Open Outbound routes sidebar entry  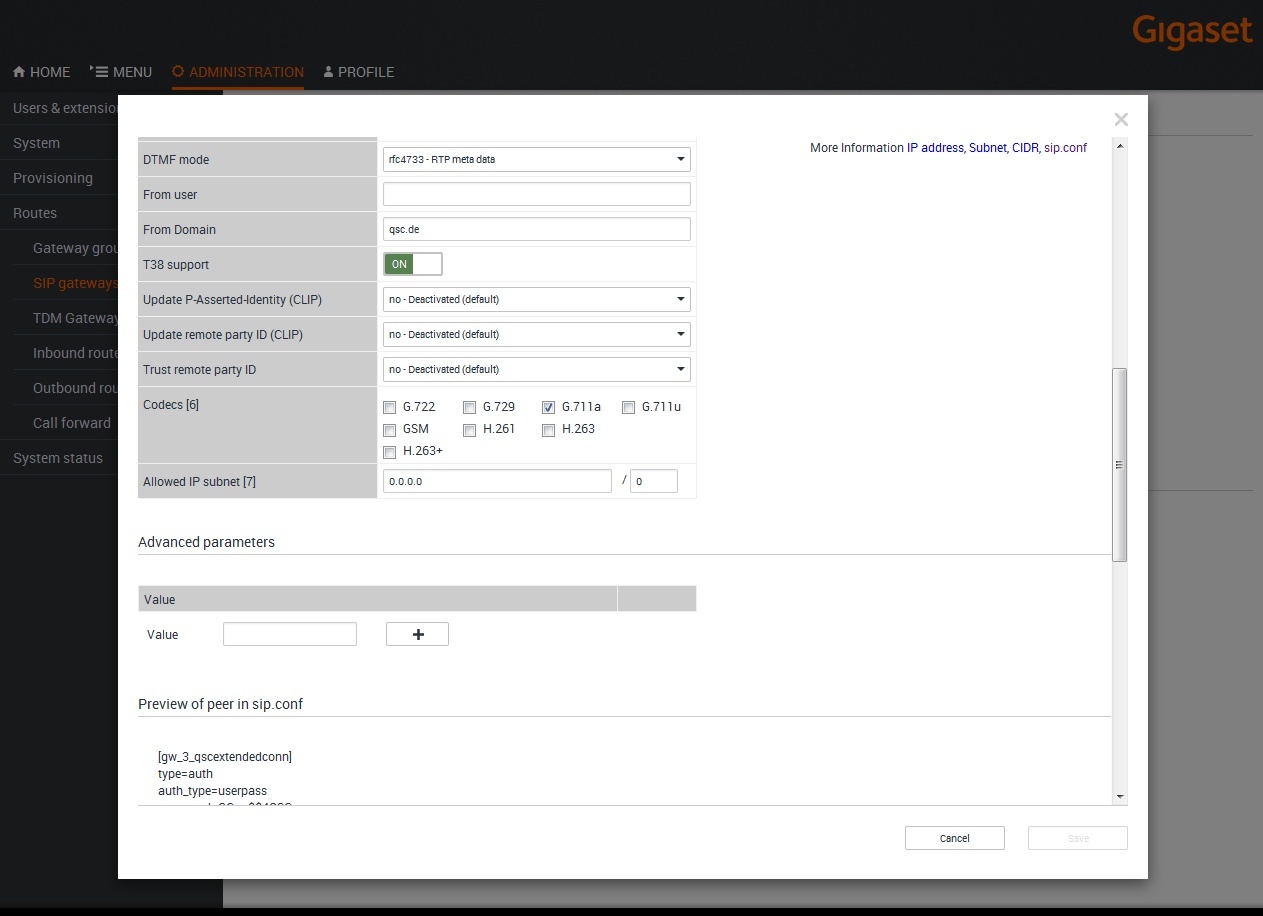(x=76, y=388)
